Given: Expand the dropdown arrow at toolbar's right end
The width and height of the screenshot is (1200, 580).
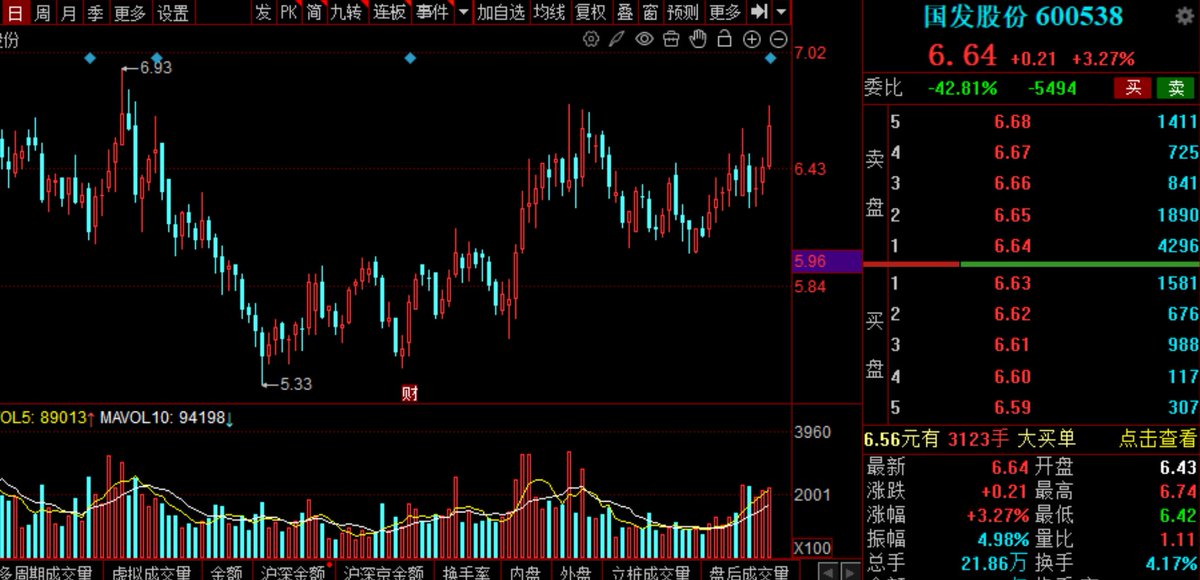Looking at the screenshot, I should click(781, 13).
